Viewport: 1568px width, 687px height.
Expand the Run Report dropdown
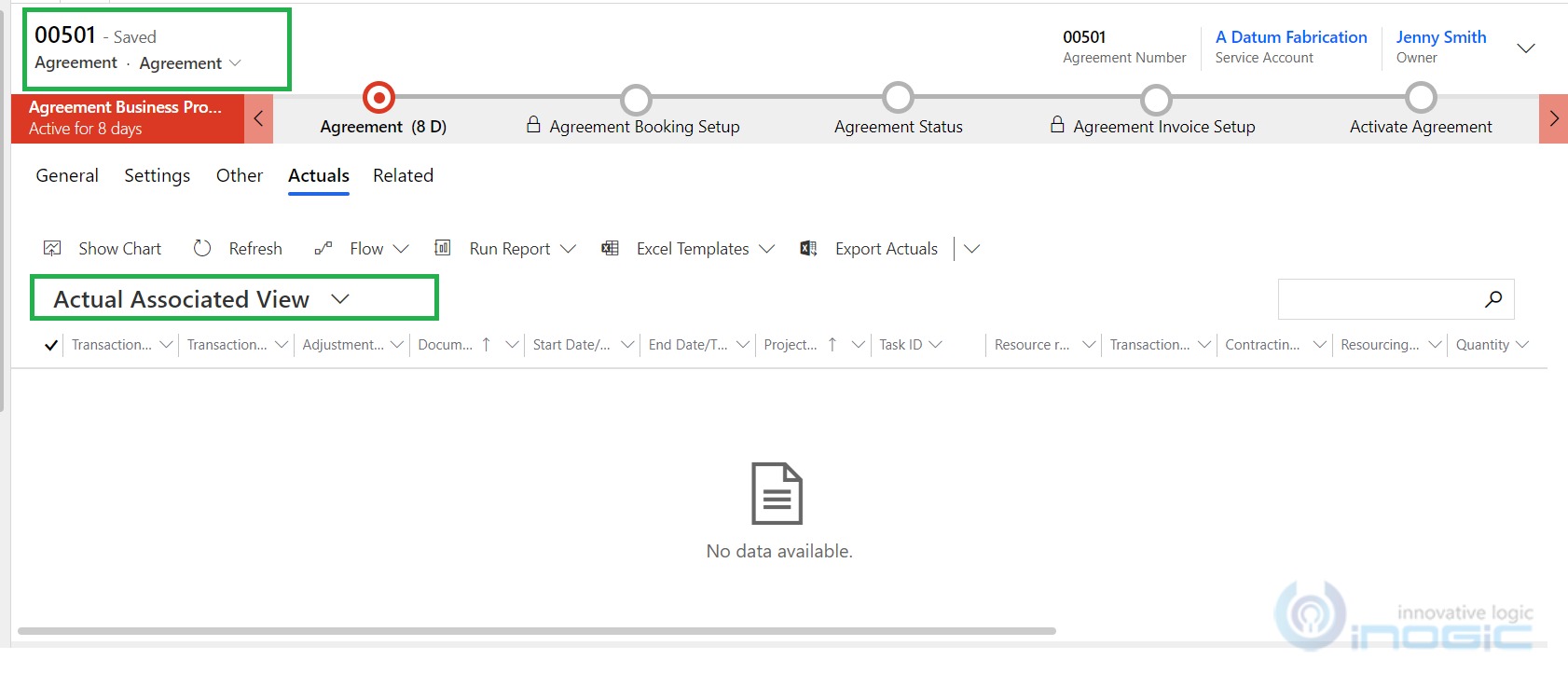coord(568,249)
